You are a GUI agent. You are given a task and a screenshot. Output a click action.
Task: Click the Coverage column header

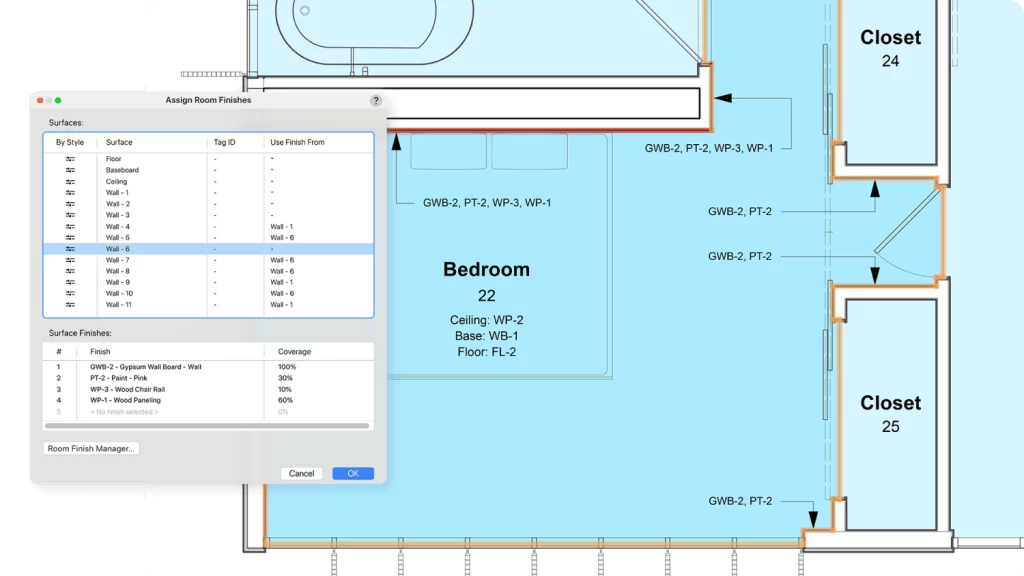[x=294, y=352]
